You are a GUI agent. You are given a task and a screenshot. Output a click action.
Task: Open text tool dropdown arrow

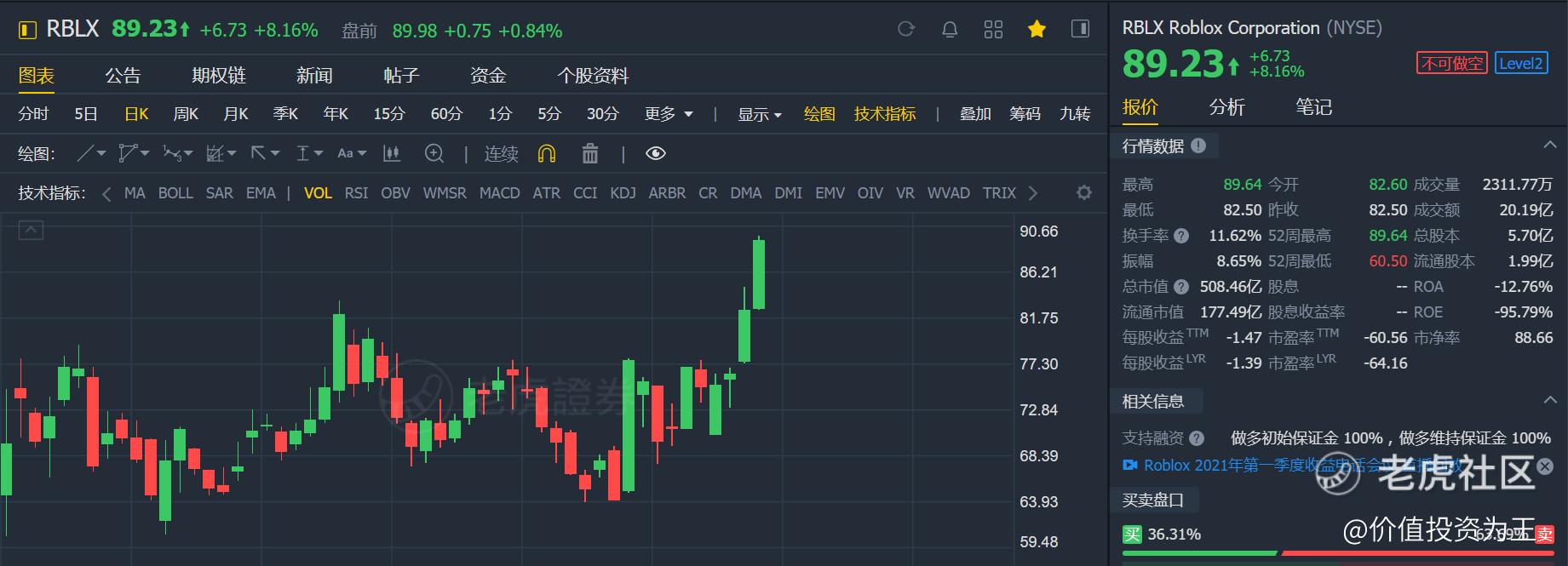tap(362, 154)
